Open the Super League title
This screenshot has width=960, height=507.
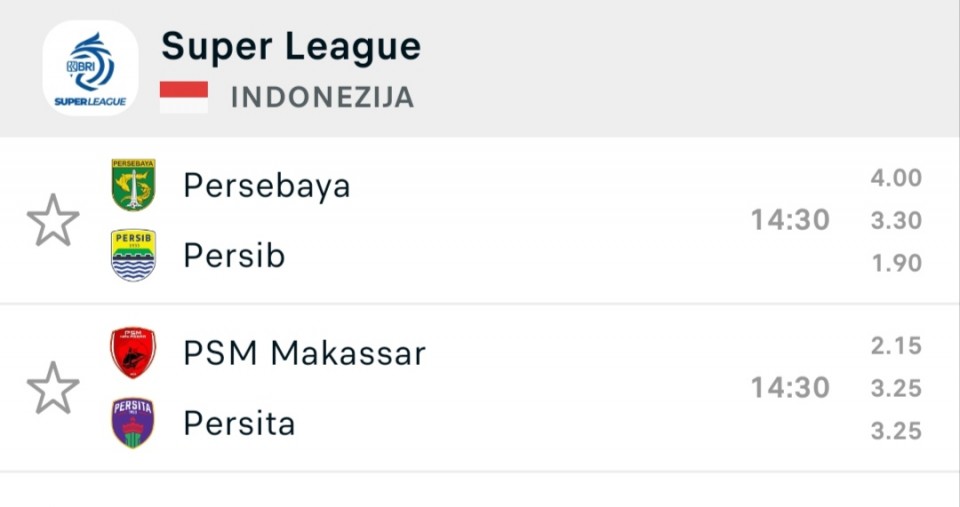point(291,46)
